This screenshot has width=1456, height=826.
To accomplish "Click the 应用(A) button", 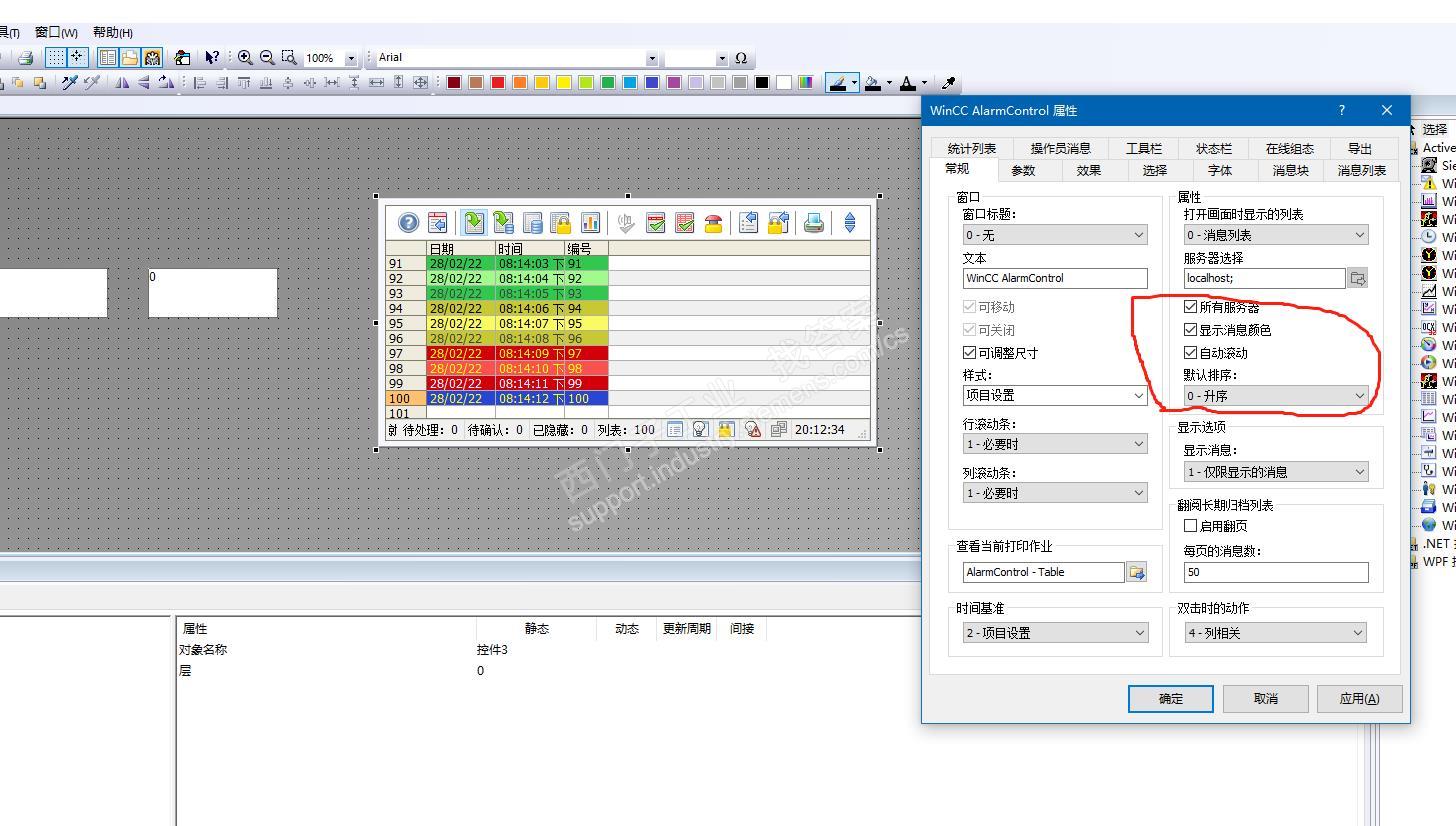I will point(1359,699).
